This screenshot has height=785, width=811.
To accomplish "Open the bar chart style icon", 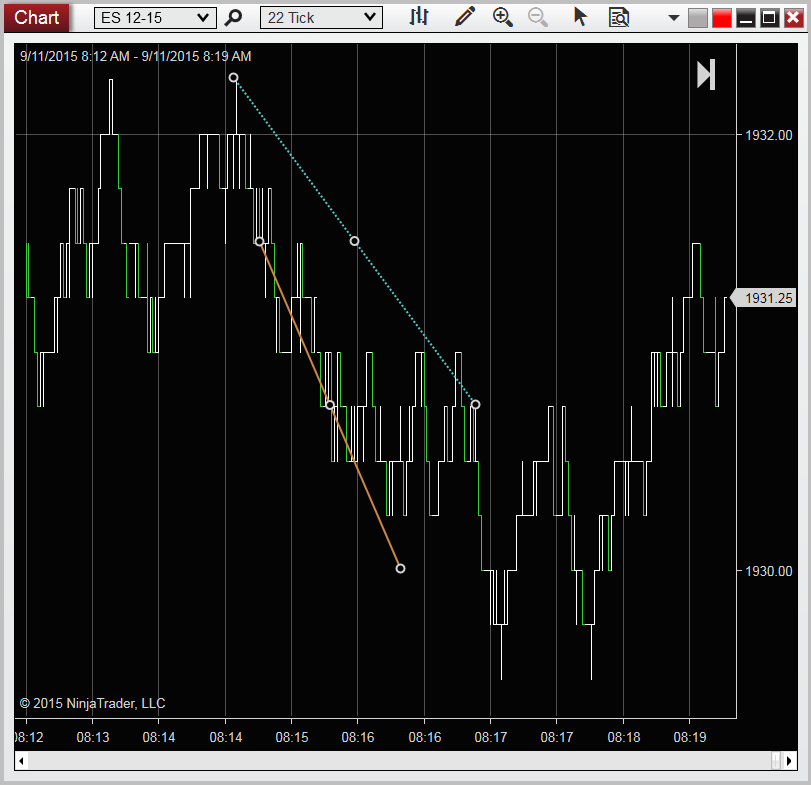I will pos(418,17).
